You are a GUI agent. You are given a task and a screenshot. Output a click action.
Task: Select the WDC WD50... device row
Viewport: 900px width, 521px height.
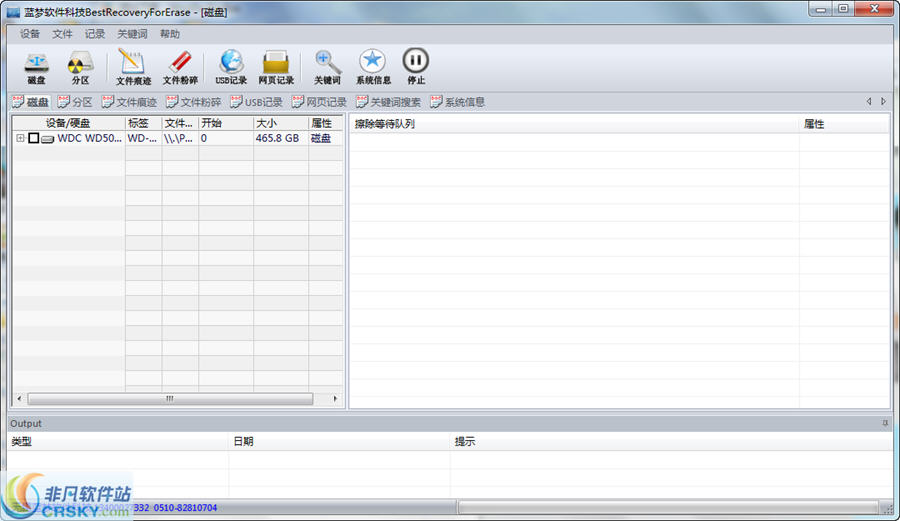(178, 138)
